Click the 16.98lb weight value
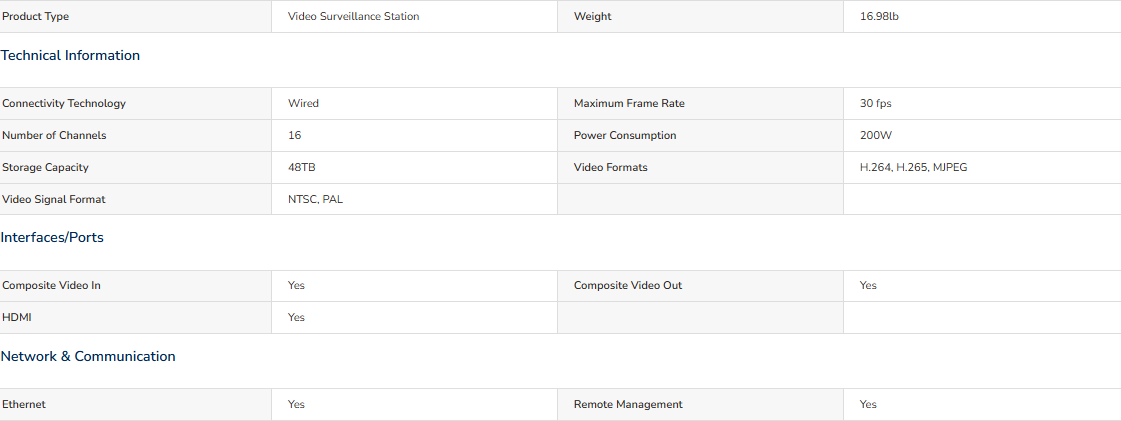Viewport: 1121px width, 421px height. click(x=879, y=16)
